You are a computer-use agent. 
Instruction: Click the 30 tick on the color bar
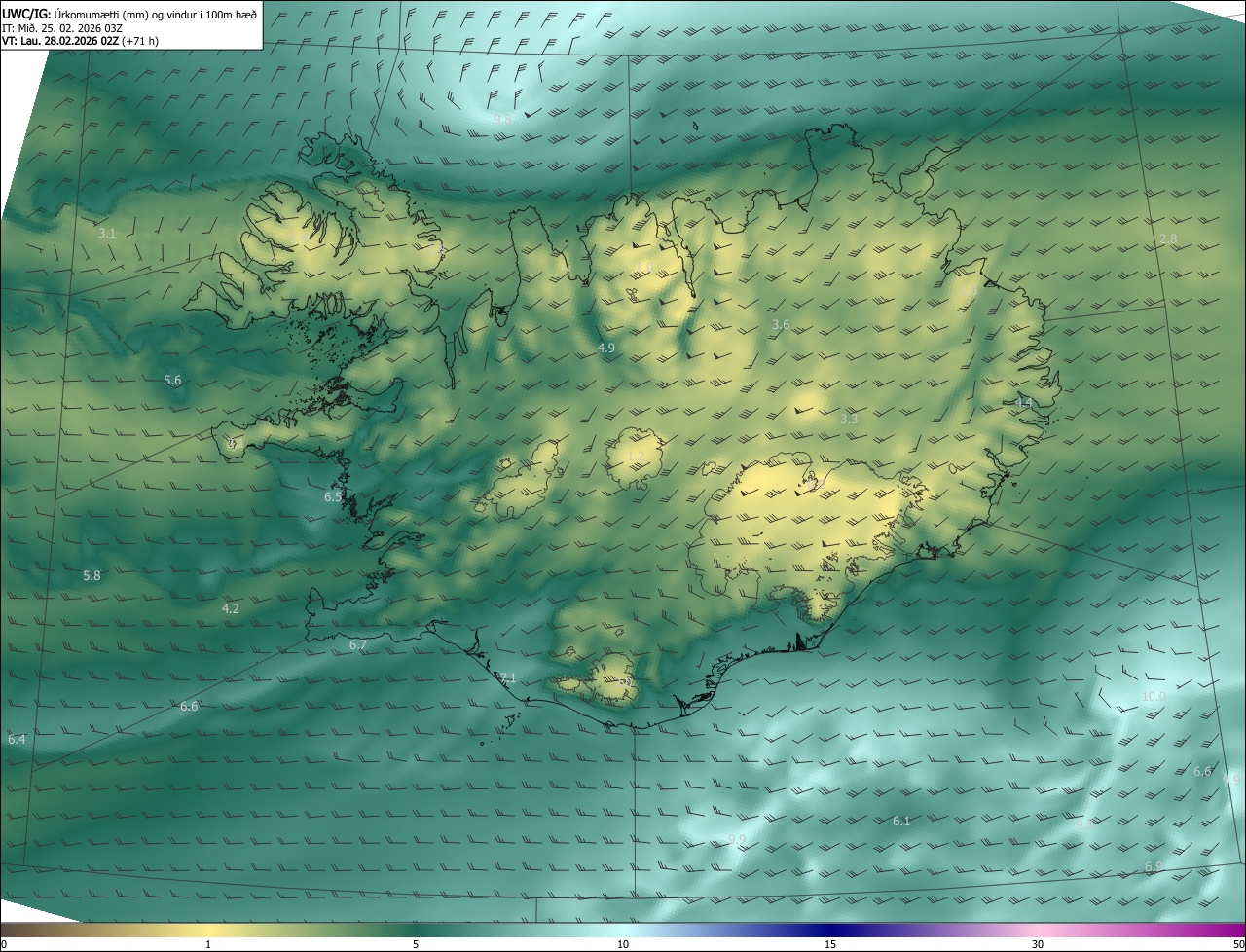click(1038, 944)
